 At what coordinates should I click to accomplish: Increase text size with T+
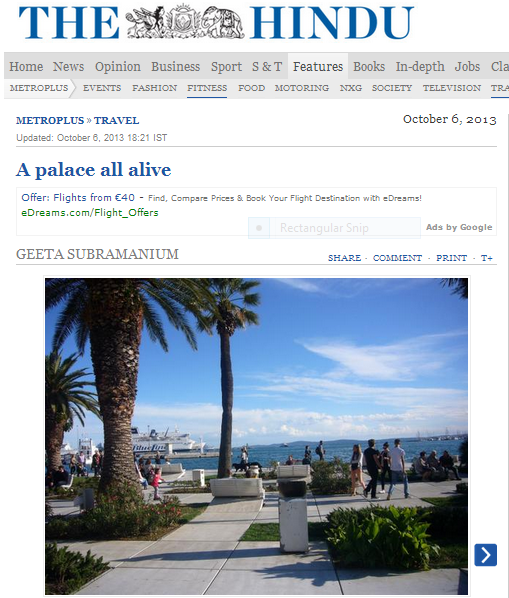click(x=487, y=258)
